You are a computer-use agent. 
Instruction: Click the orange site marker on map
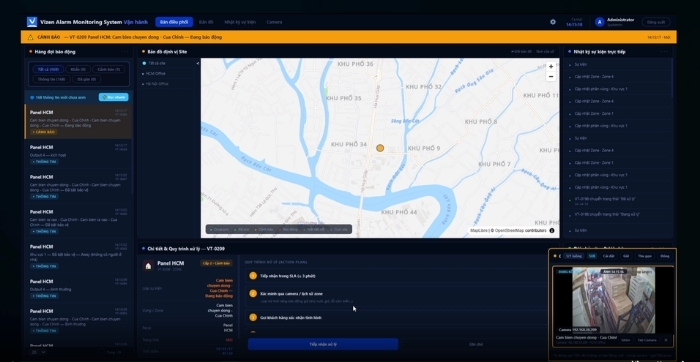(x=380, y=148)
